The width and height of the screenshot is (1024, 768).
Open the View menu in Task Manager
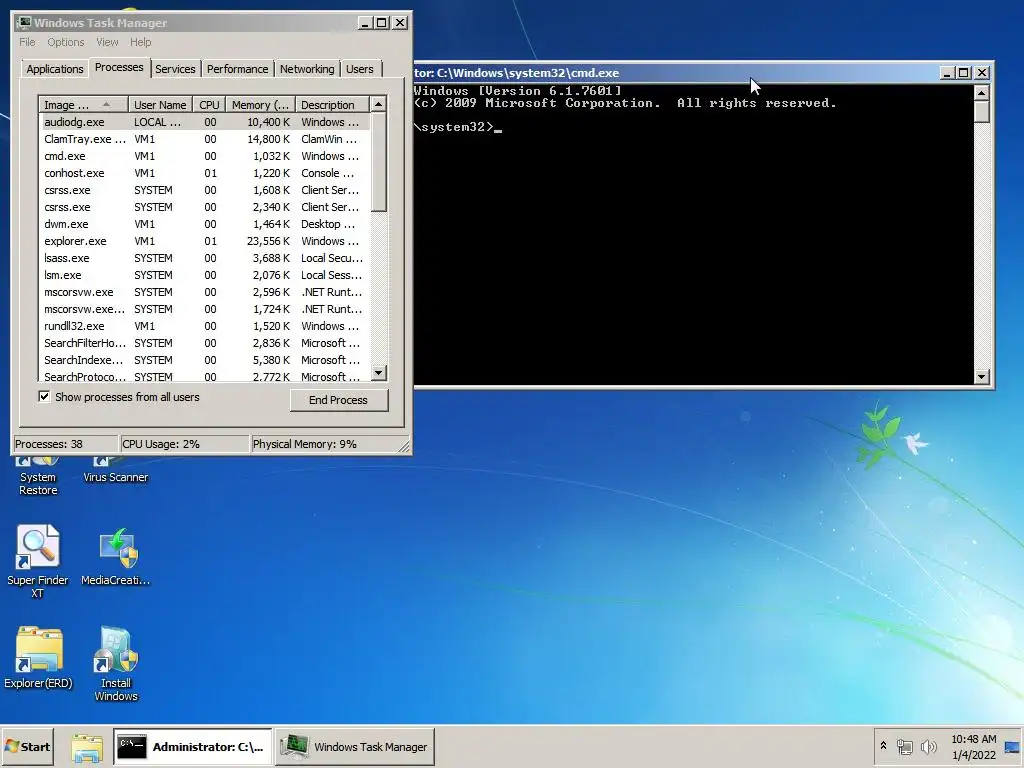107,42
